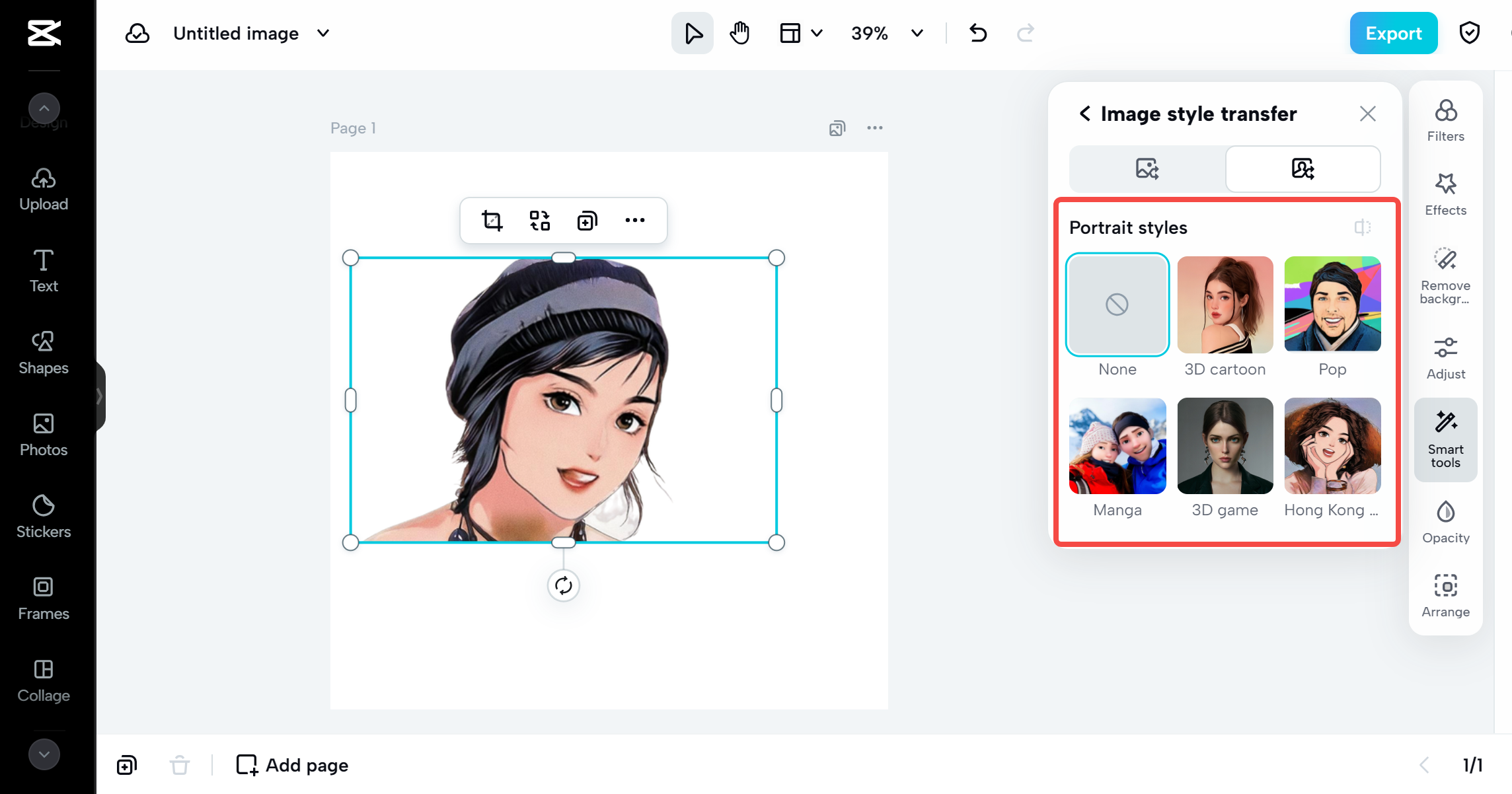Click the Smart tools icon

coord(1446,440)
